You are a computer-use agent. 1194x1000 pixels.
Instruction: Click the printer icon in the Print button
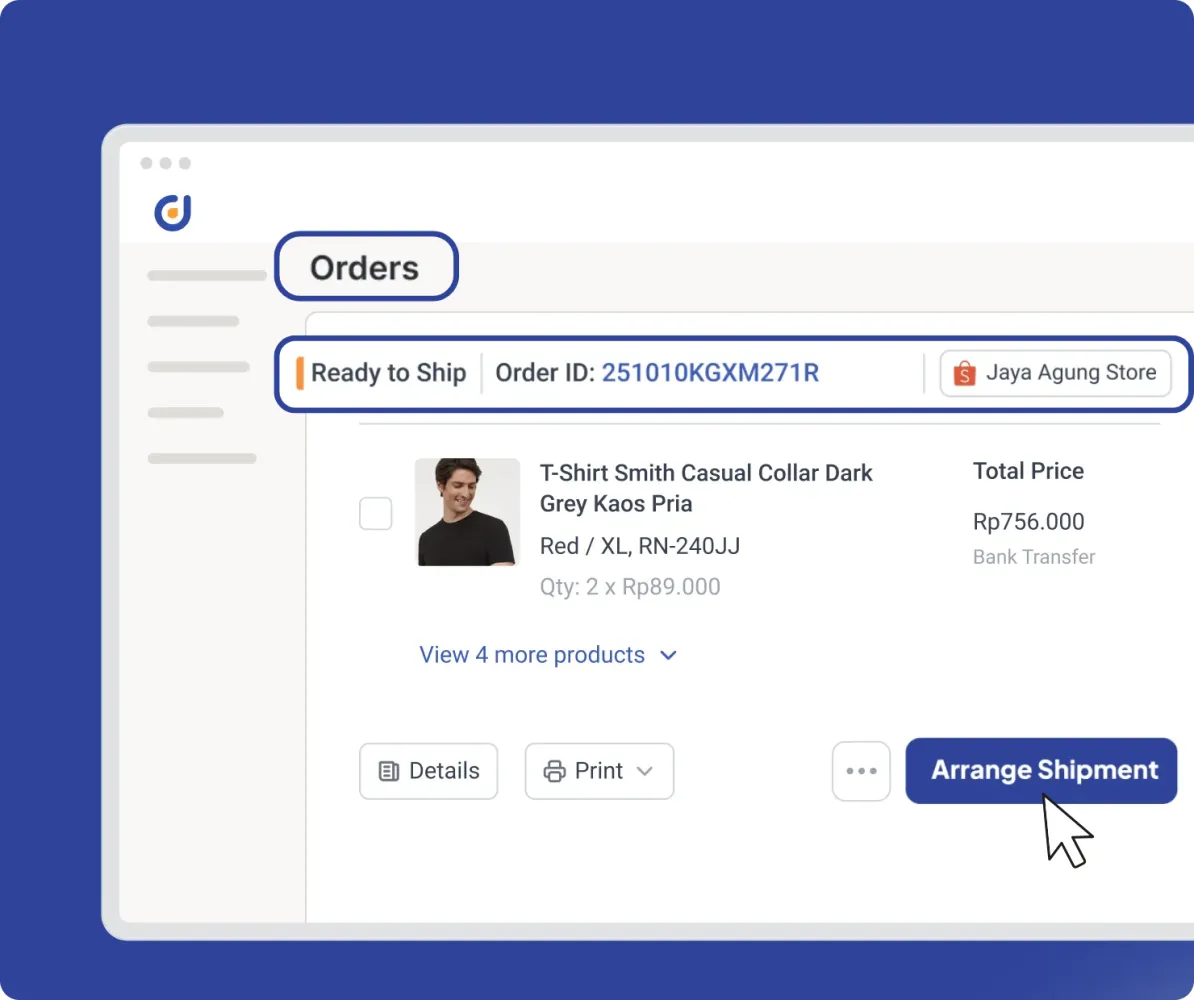(554, 772)
